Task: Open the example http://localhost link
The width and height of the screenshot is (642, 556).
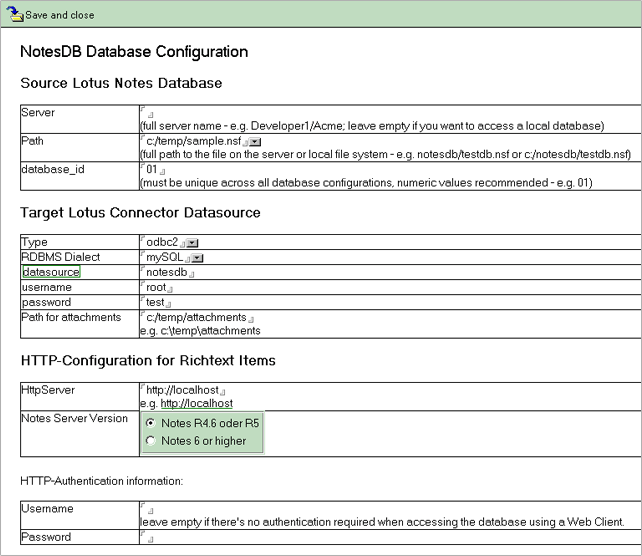Action: (x=196, y=403)
